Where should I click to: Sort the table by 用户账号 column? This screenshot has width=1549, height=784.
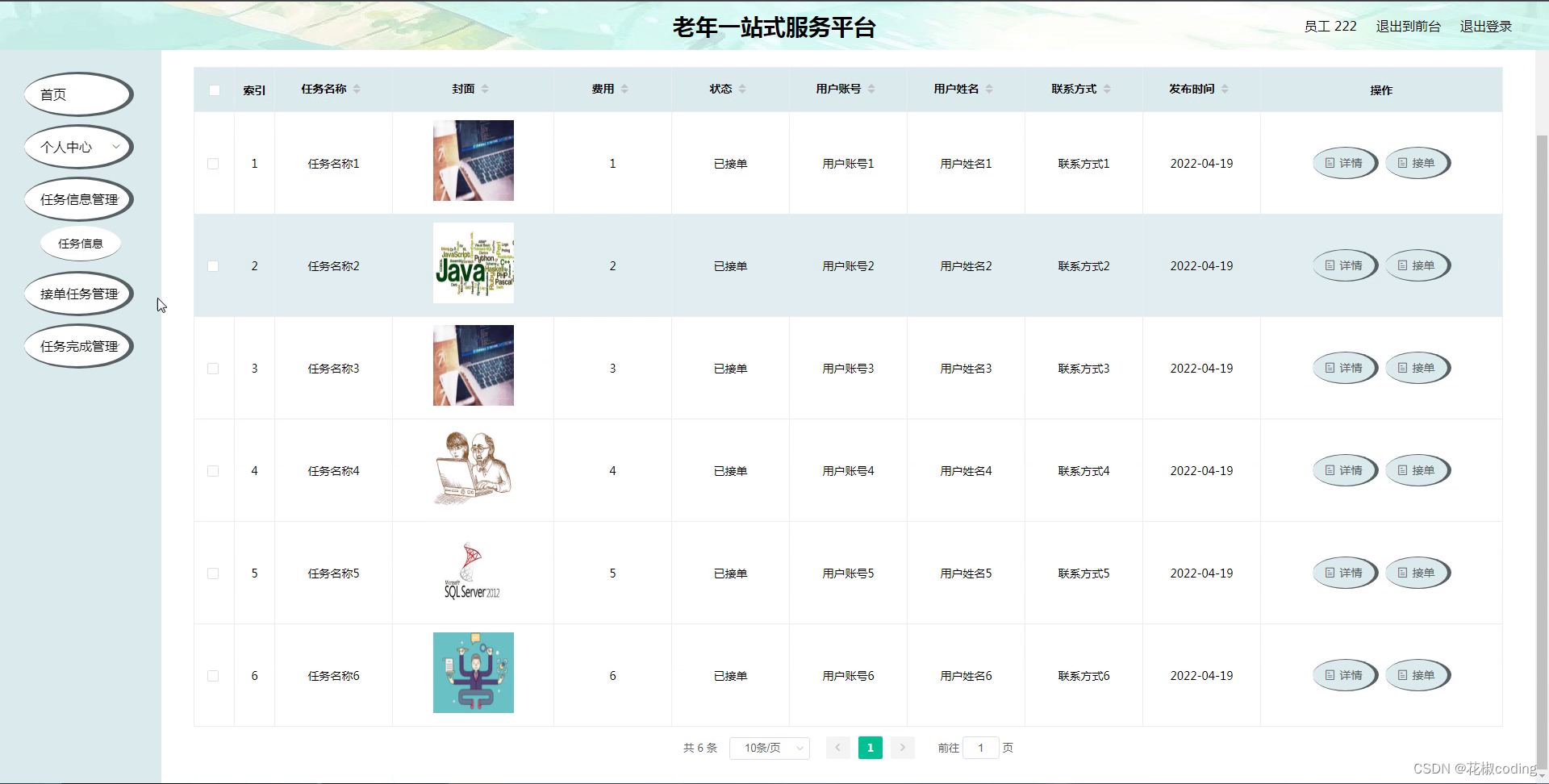coord(871,89)
